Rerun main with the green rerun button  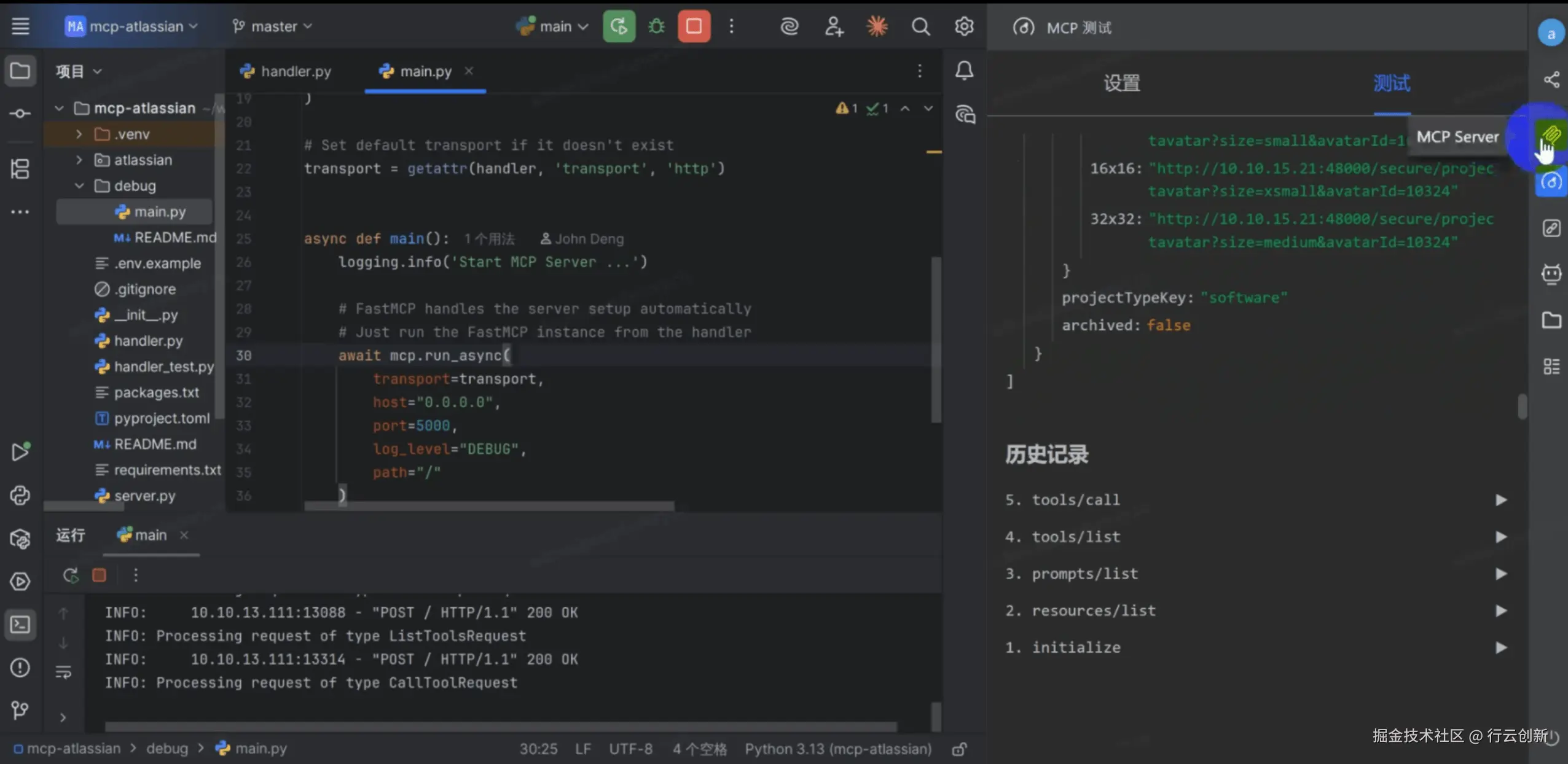pyautogui.click(x=619, y=26)
